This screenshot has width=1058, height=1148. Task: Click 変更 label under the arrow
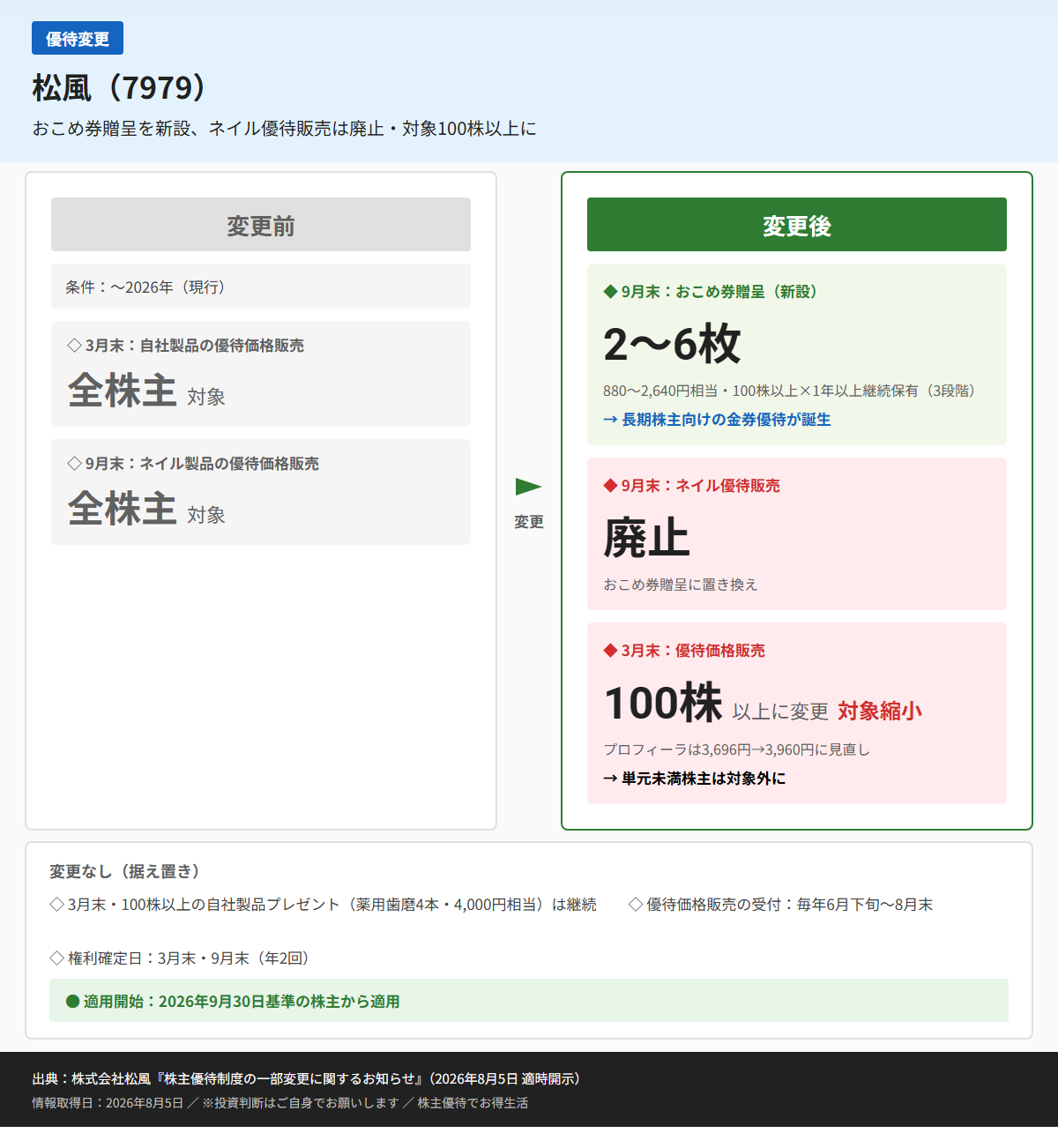(x=529, y=522)
